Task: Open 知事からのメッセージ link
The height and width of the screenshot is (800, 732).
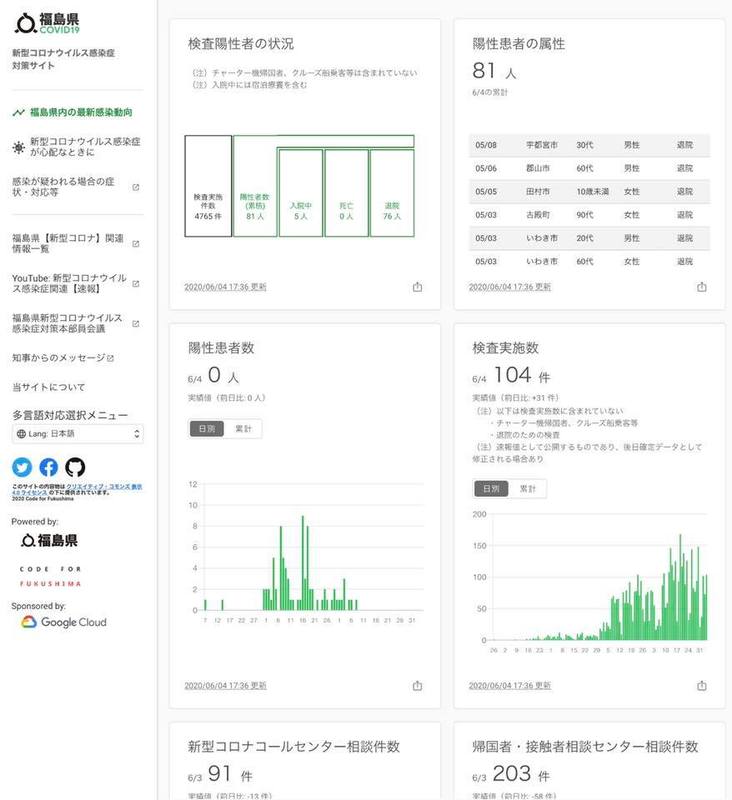Action: (x=63, y=358)
